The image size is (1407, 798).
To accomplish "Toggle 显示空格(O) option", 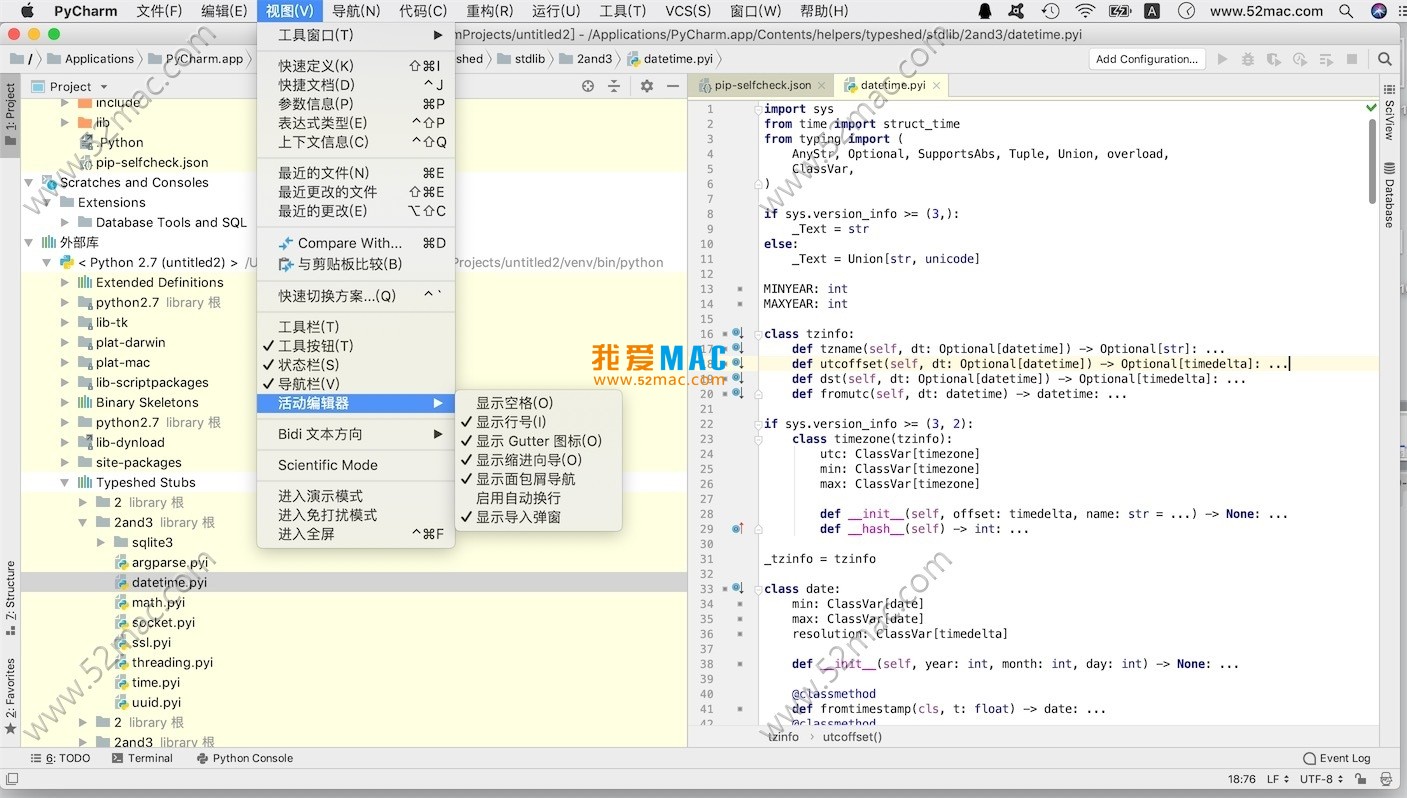I will (538, 403).
